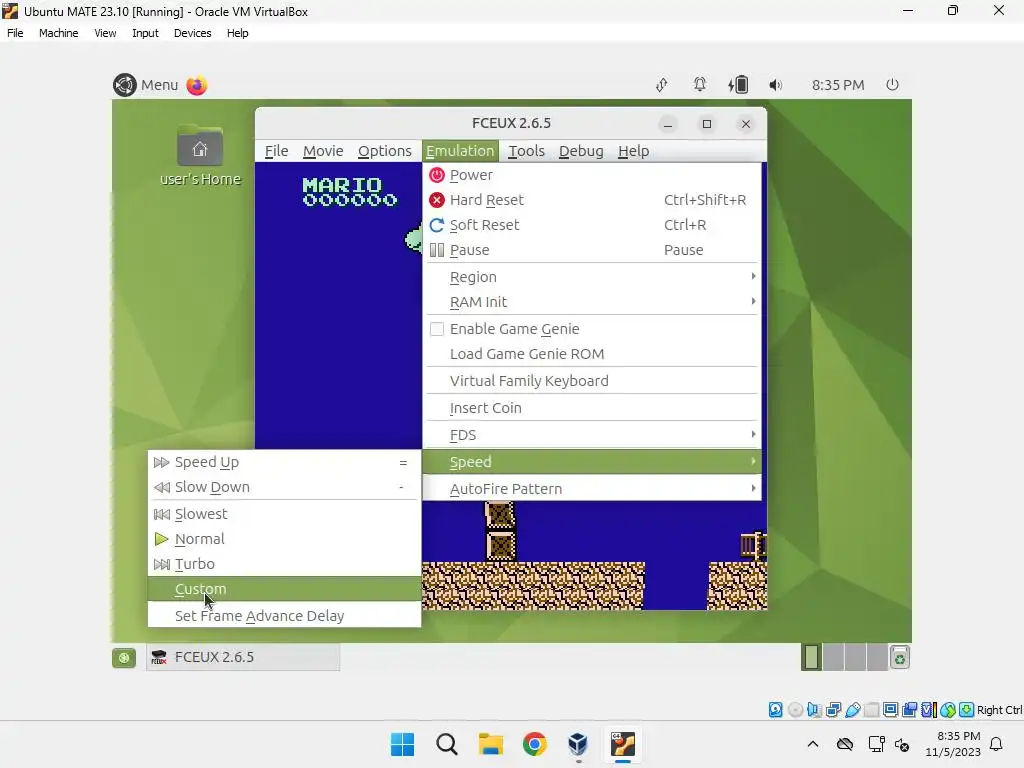Screen dimensions: 1024x768
Task: Open the Speed submenu entry
Action: (592, 462)
